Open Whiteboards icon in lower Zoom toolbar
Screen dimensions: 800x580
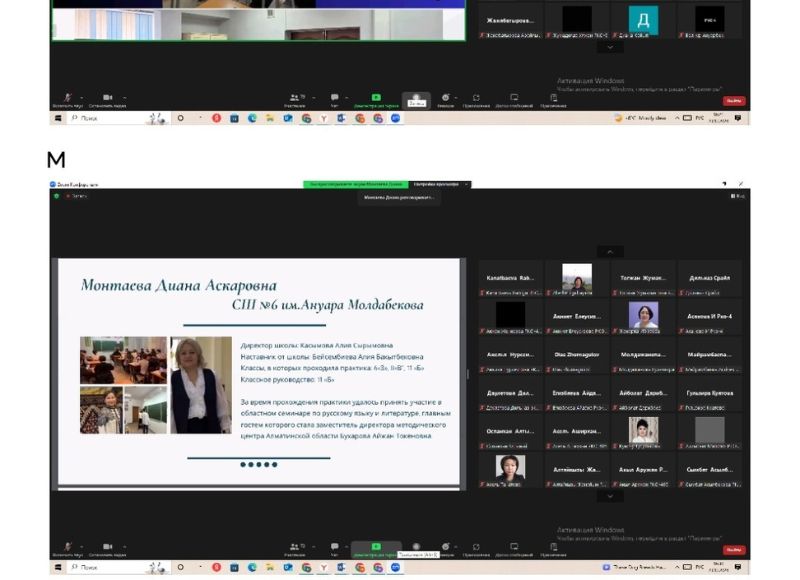click(x=514, y=548)
